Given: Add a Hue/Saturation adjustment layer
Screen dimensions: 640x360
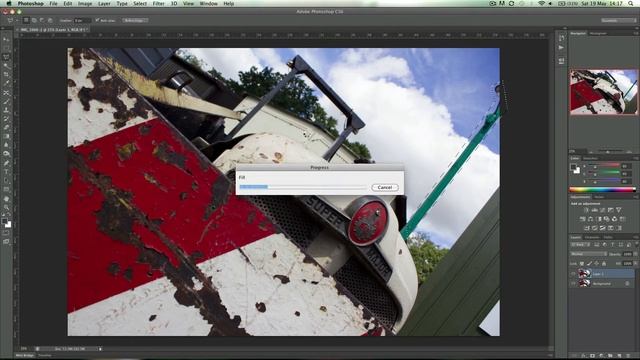Looking at the screenshot, I should click(x=583, y=219).
